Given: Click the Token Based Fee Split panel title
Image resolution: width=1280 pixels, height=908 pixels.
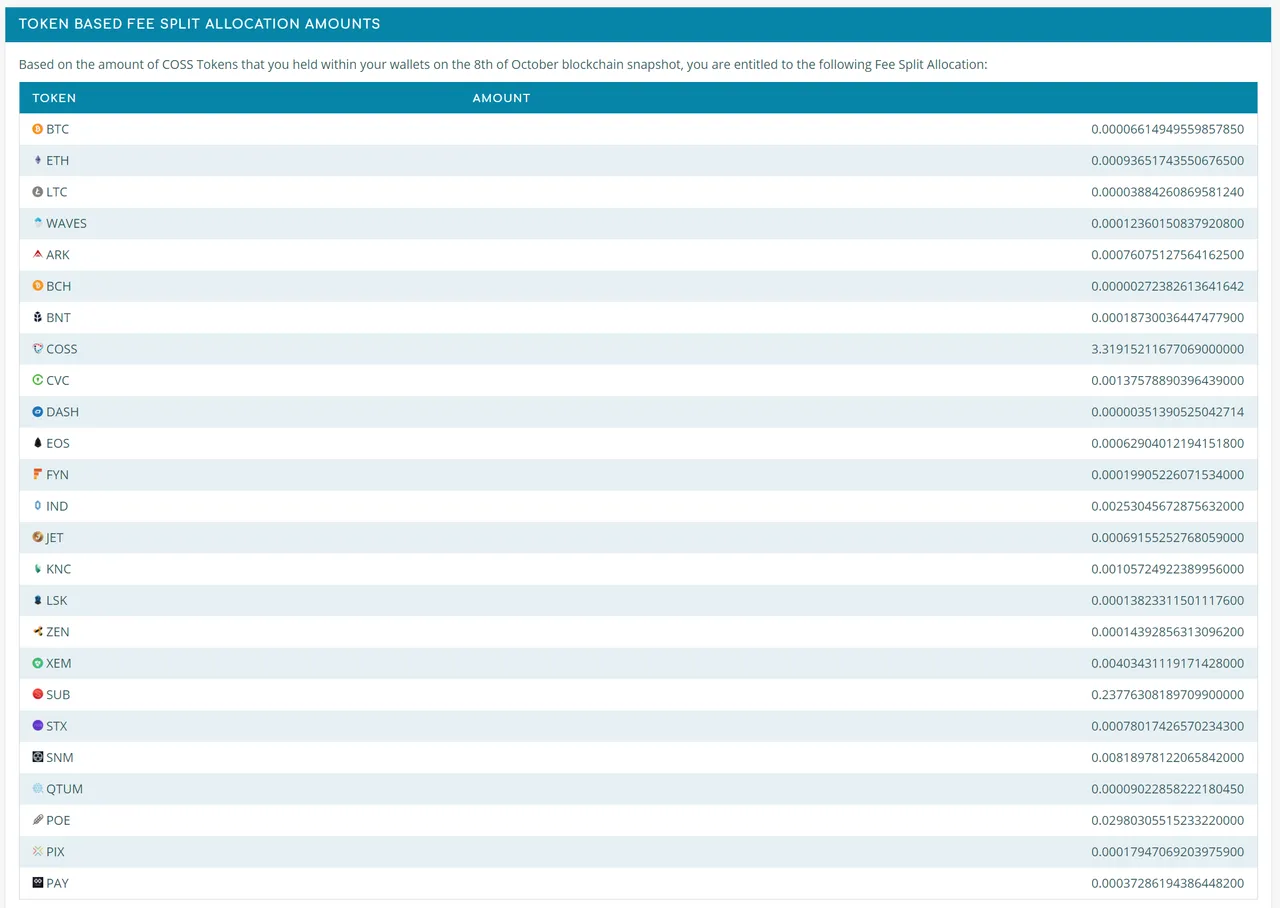Looking at the screenshot, I should point(199,24).
